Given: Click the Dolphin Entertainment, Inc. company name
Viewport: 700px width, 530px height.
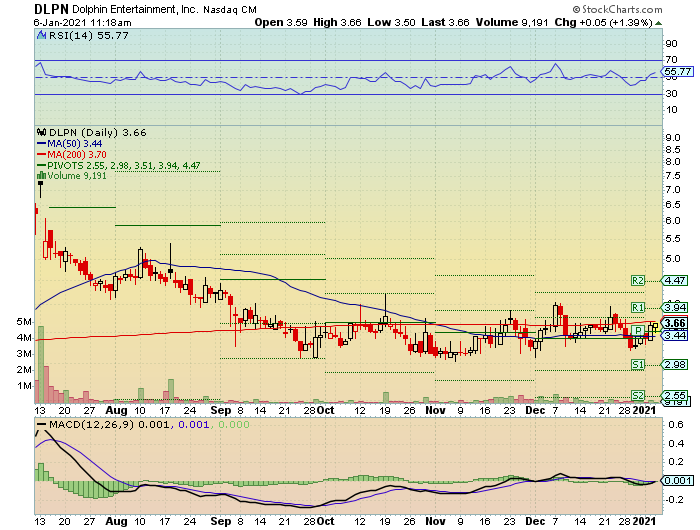Looking at the screenshot, I should pos(135,9).
